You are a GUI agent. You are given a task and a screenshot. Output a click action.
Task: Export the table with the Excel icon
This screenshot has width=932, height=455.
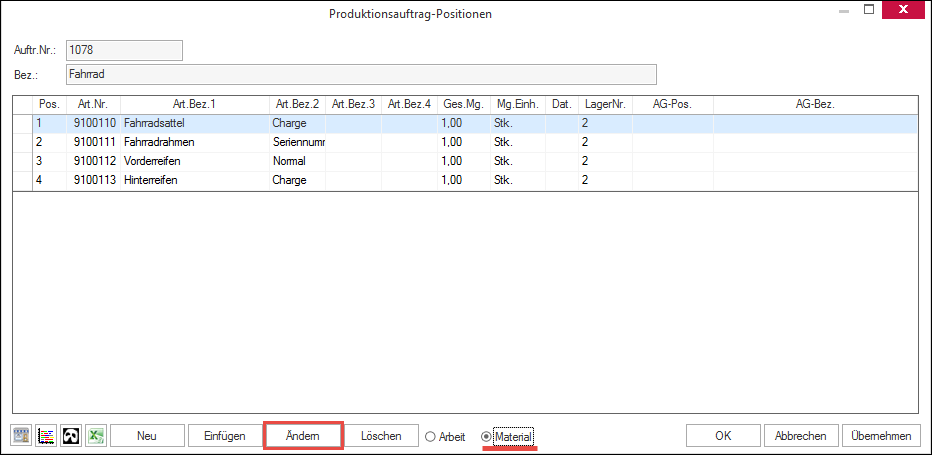point(95,436)
